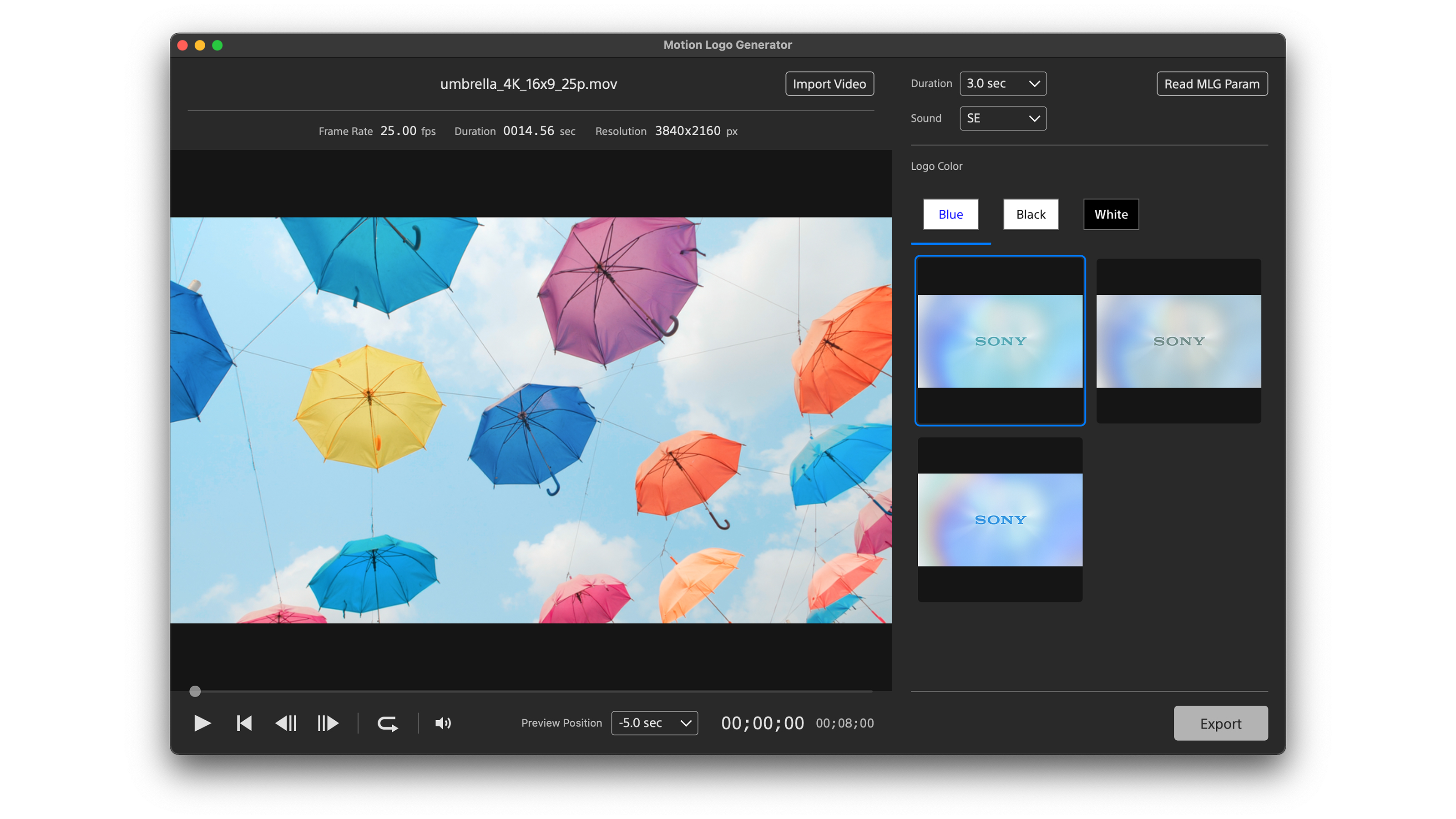The height and width of the screenshot is (819, 1456).
Task: Open the Sound dropdown showing SE
Action: pyautogui.click(x=1003, y=118)
